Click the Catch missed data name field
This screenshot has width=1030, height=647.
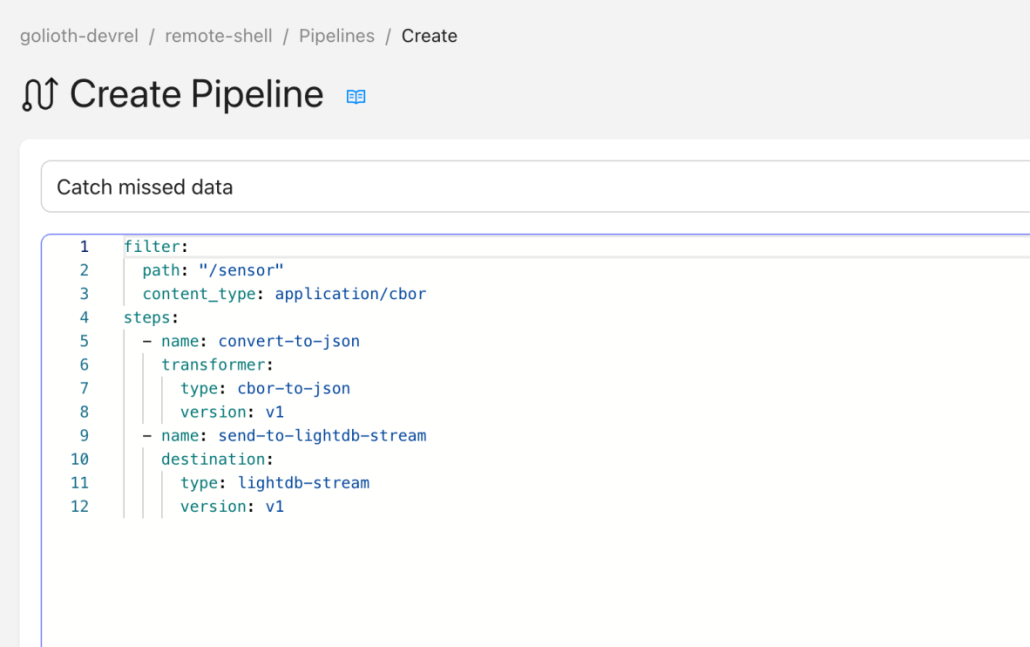535,187
